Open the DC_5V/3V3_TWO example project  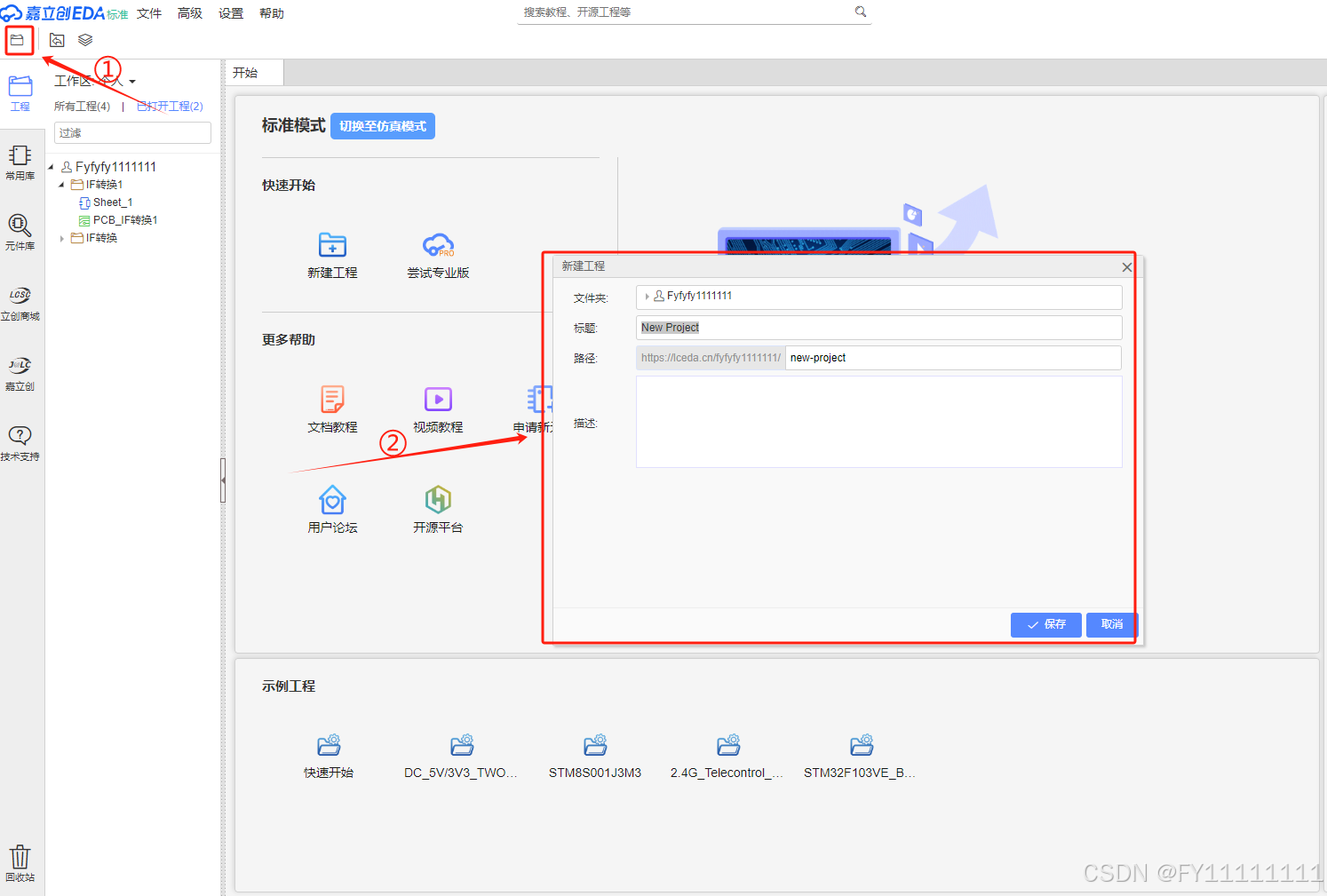[461, 757]
